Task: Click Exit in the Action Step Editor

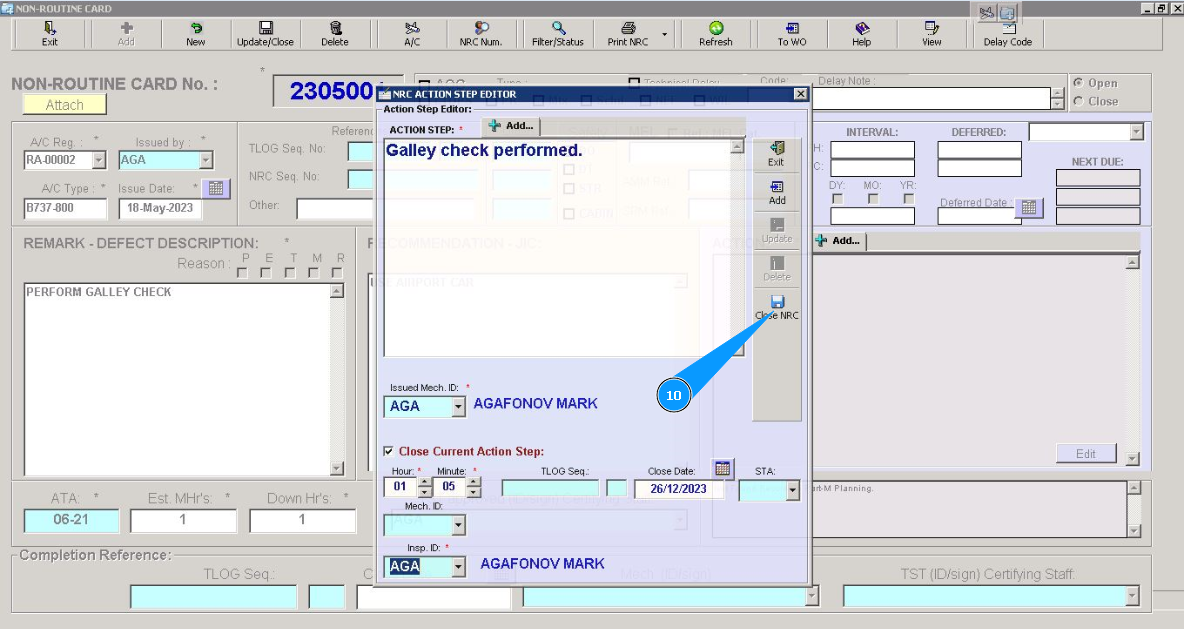Action: click(776, 154)
